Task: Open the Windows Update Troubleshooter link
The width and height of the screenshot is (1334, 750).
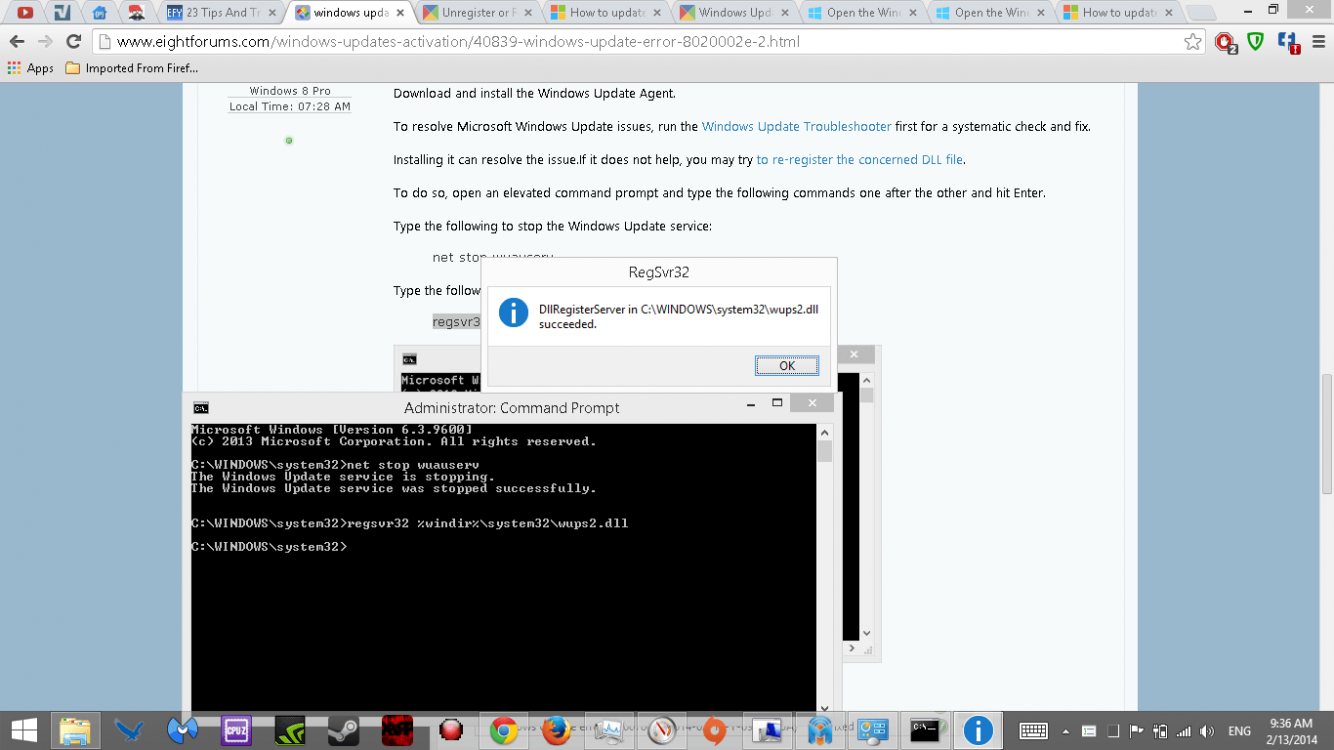Action: coord(796,127)
